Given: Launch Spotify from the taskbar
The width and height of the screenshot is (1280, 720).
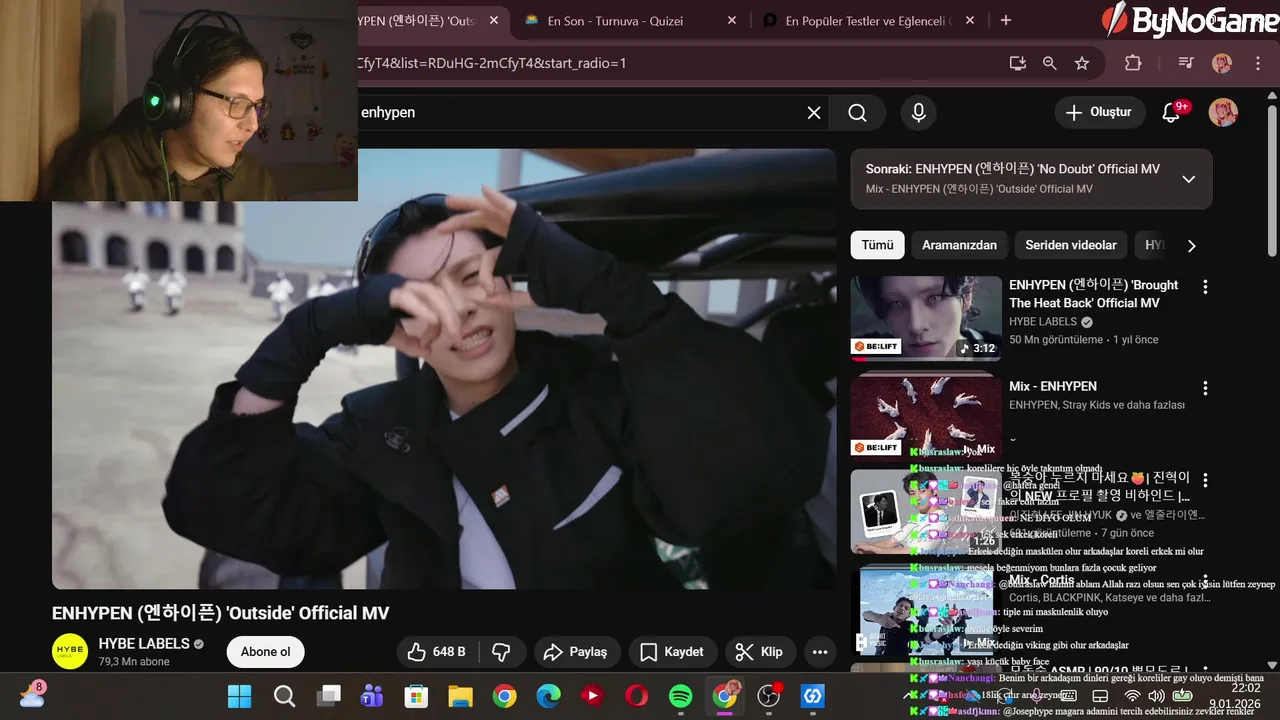Looking at the screenshot, I should click(680, 696).
